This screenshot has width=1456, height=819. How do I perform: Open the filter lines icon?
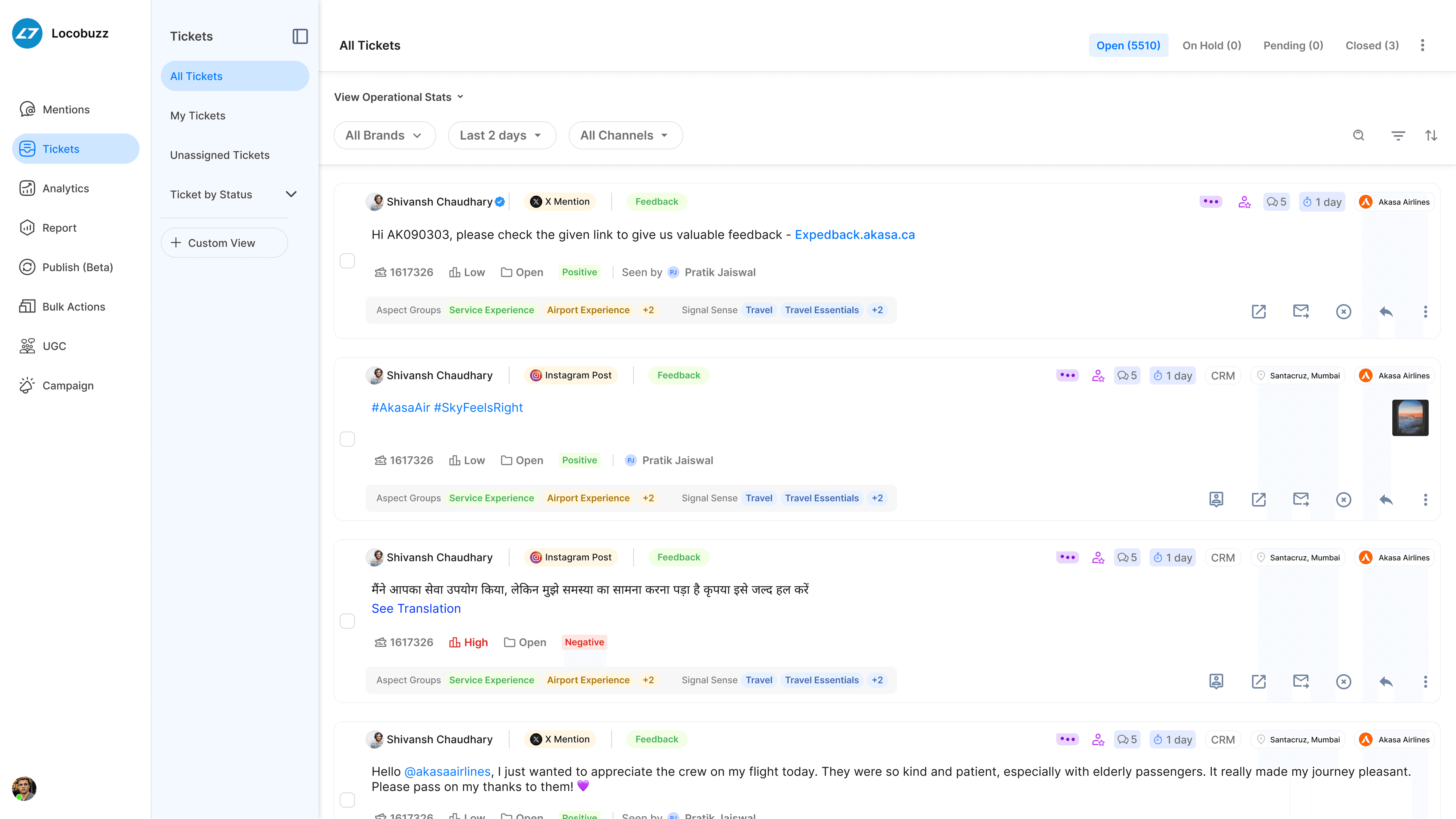click(1398, 136)
